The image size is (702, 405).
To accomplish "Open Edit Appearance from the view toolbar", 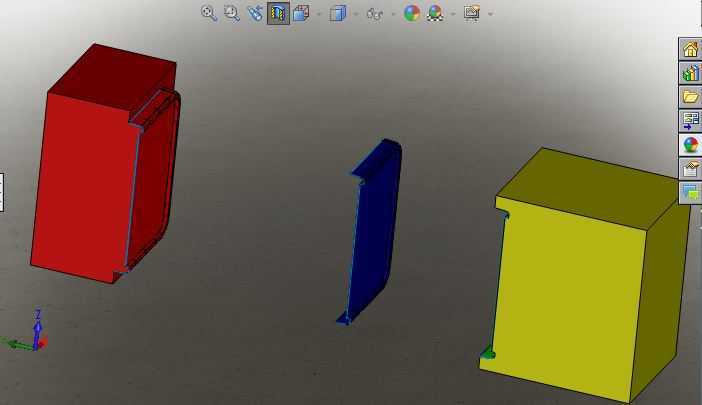I will (411, 13).
